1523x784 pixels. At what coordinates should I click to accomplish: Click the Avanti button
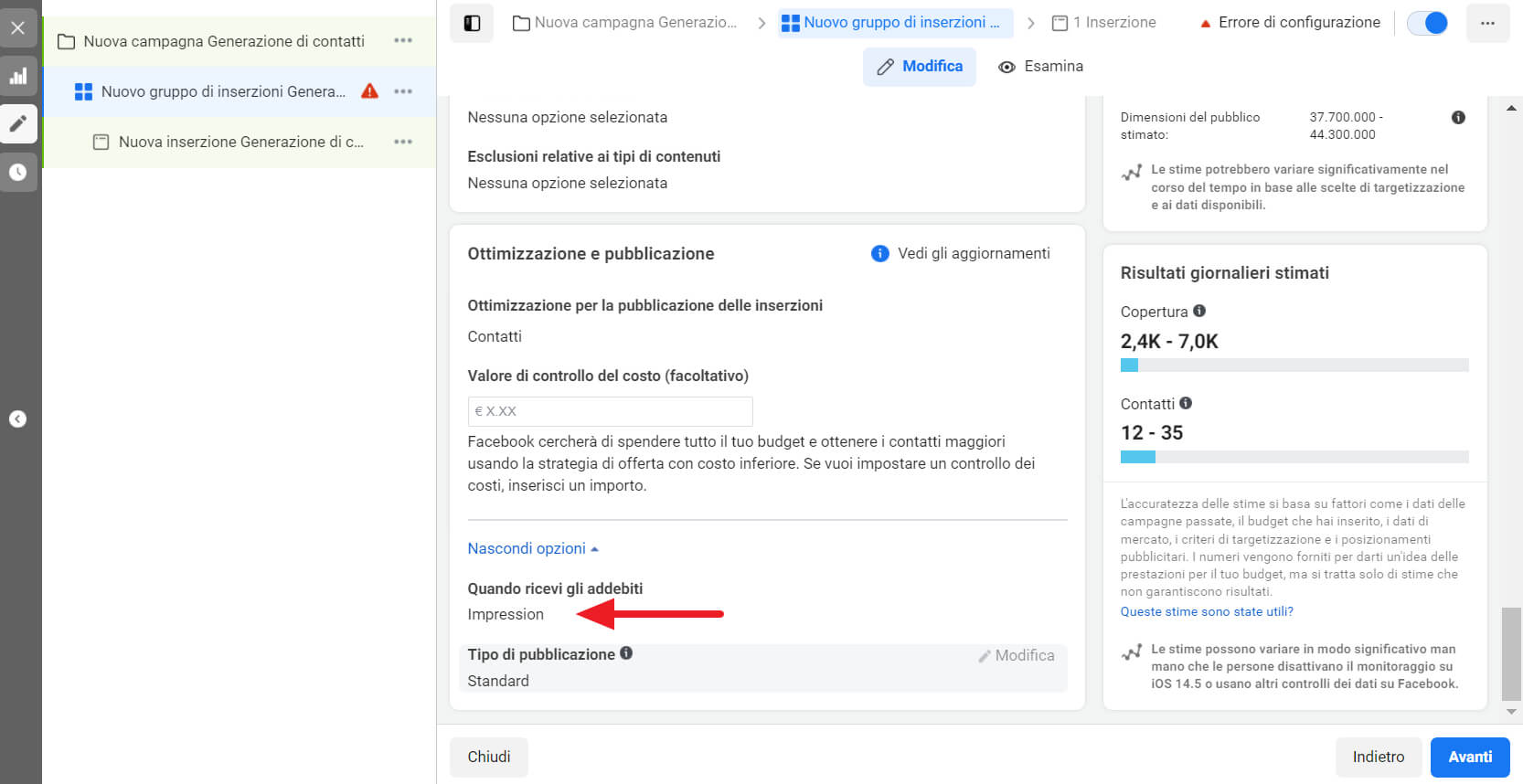click(1470, 757)
